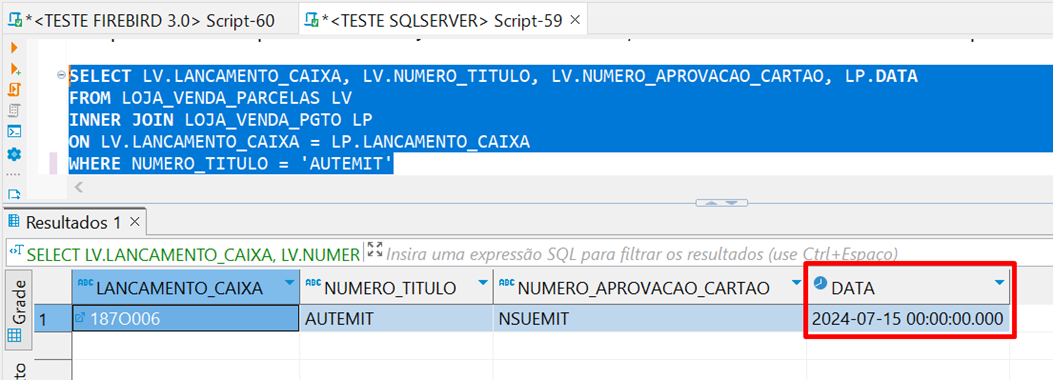Viewport: 1053px width, 380px height.
Task: Click the export/output icon at bottom of side toolbar
Action: click(15, 195)
